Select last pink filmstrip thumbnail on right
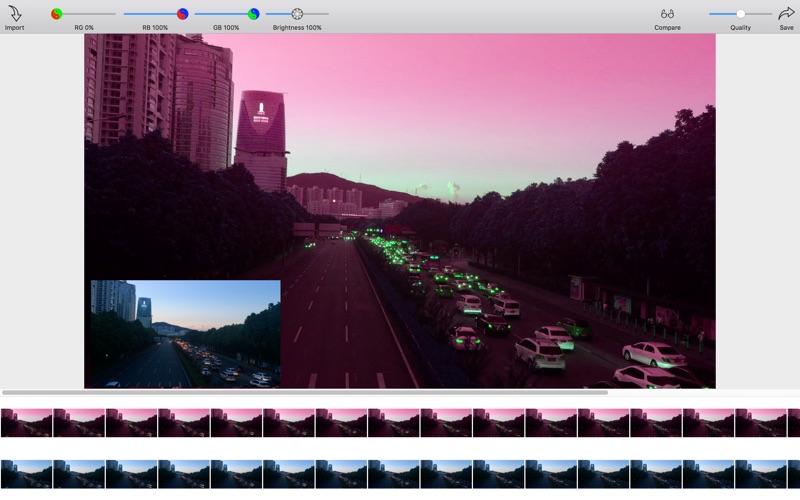The height and width of the screenshot is (500, 800). tap(794, 422)
